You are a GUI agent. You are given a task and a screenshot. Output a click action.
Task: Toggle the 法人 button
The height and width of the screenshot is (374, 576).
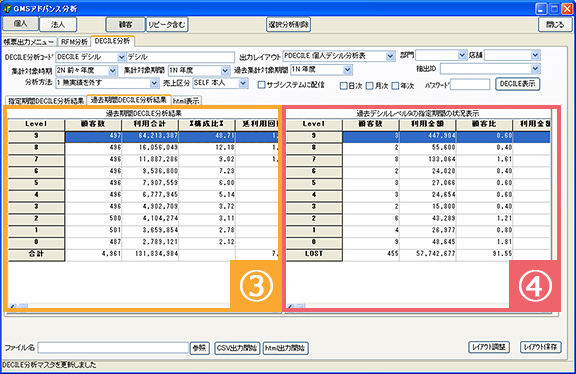click(58, 24)
